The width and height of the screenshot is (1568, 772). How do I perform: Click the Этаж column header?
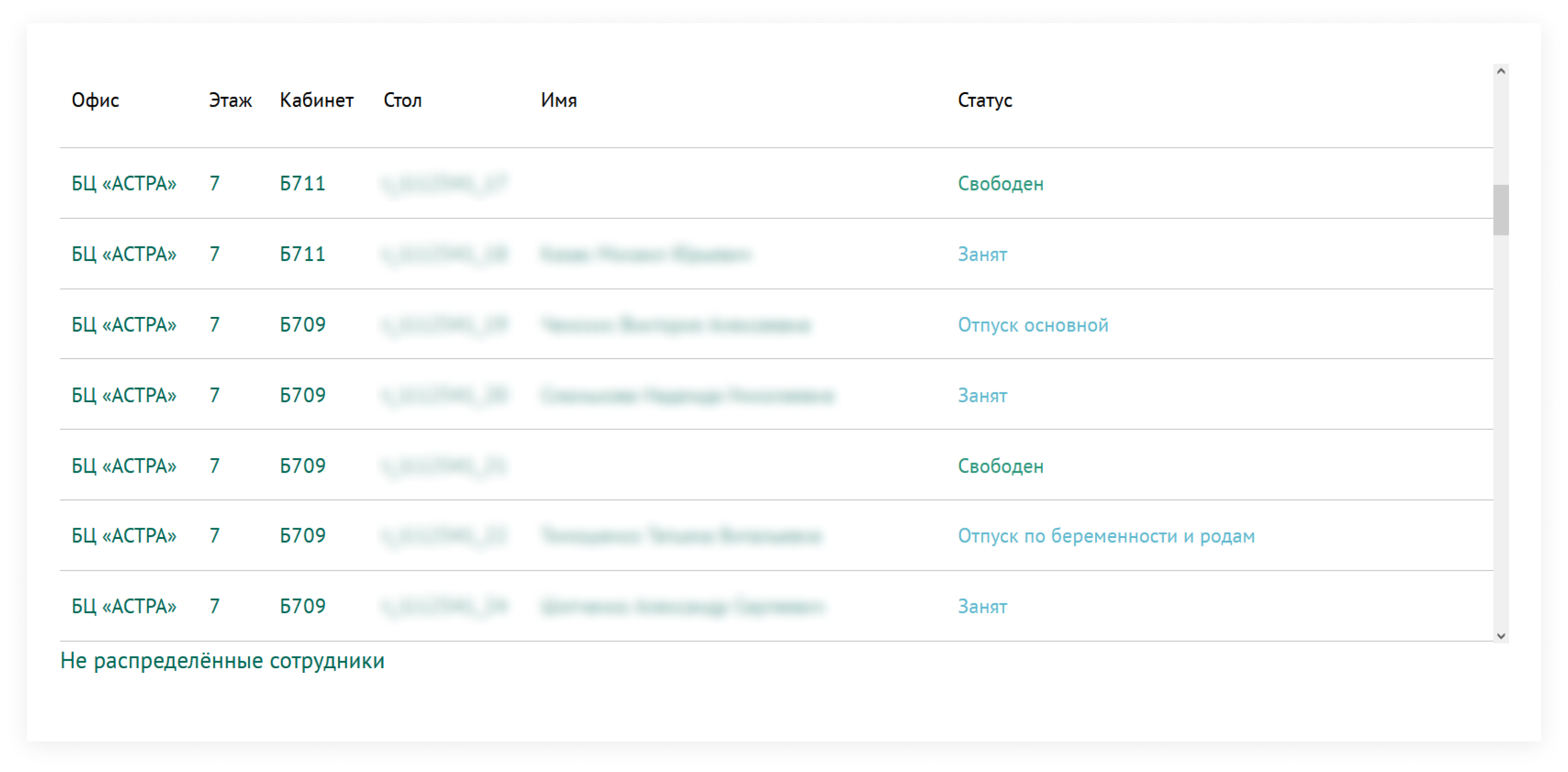230,101
